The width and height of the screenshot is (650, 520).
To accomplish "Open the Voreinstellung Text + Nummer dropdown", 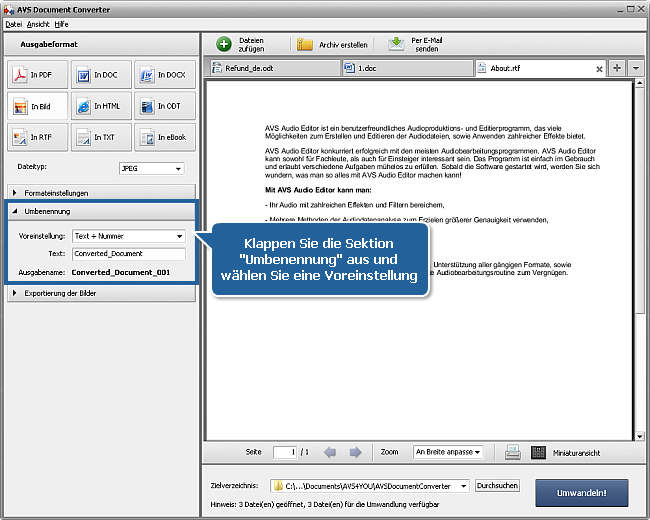I will coord(129,236).
